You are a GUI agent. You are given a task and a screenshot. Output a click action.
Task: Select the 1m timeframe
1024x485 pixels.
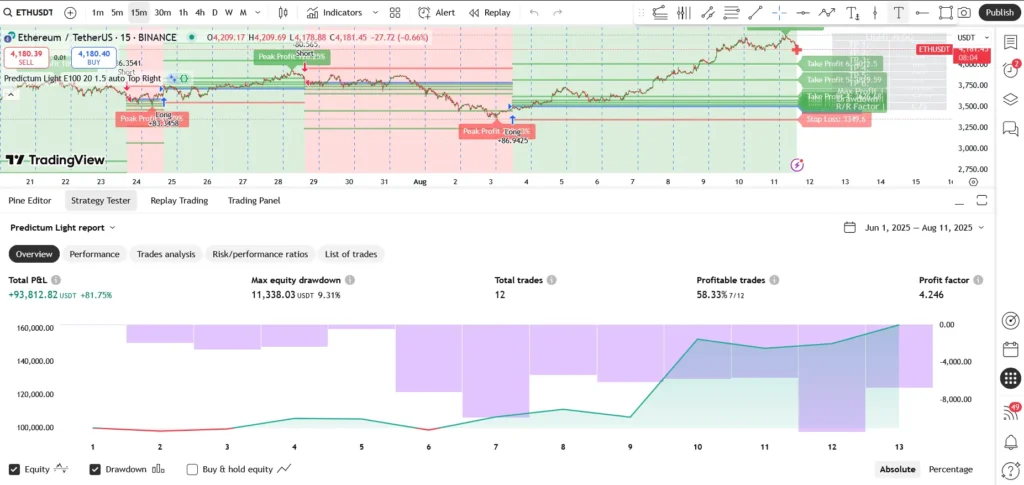point(97,12)
